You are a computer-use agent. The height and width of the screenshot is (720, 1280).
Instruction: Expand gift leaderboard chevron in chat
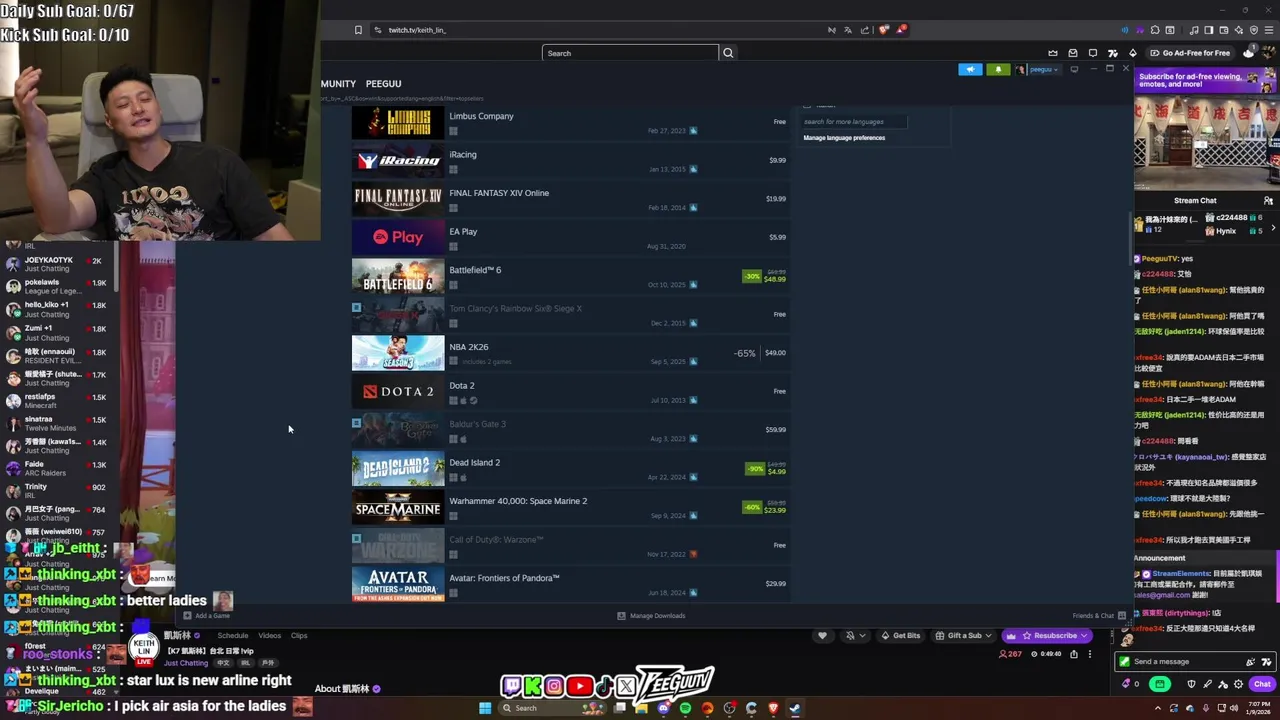(x=1273, y=230)
